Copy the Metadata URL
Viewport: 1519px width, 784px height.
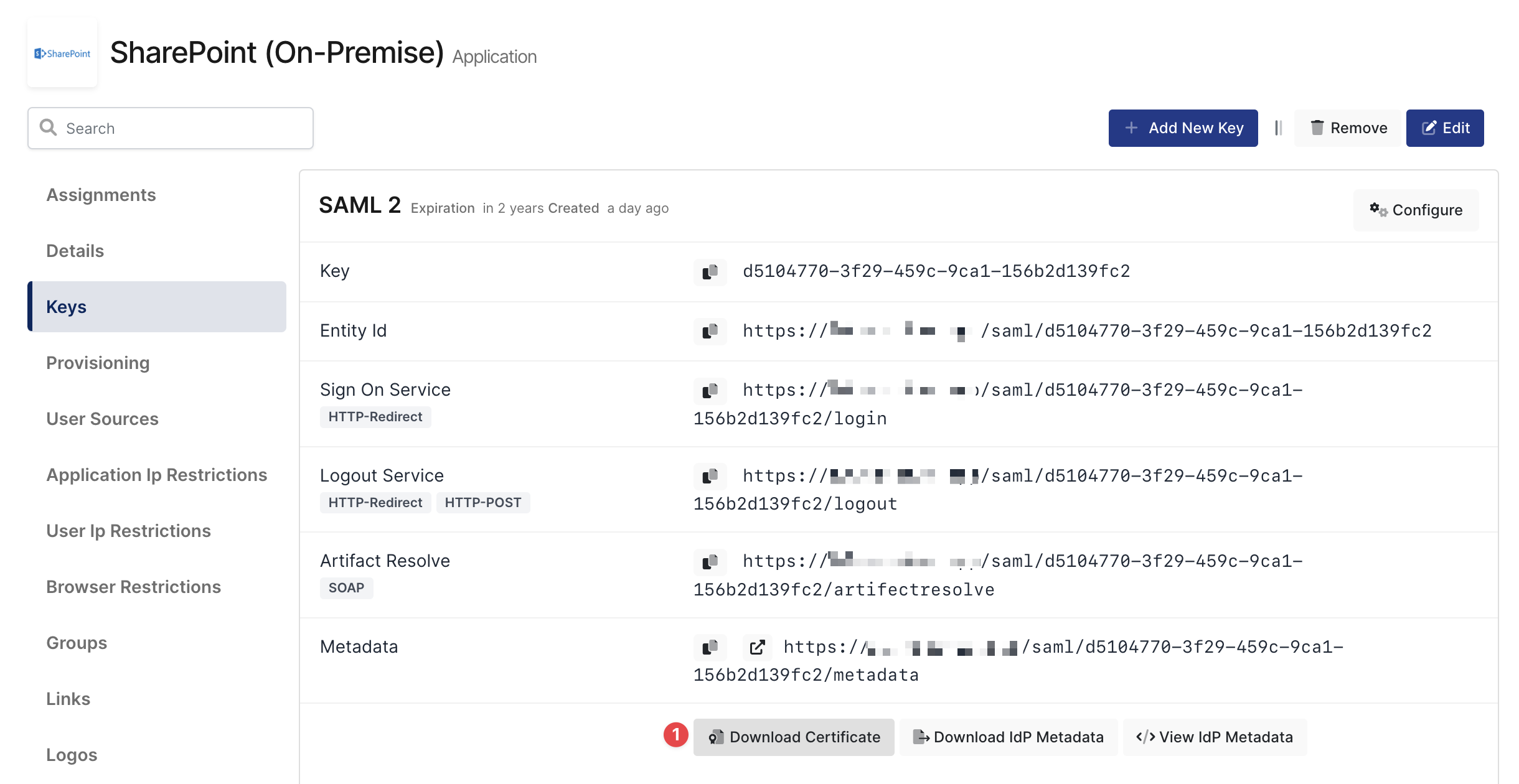tap(710, 648)
